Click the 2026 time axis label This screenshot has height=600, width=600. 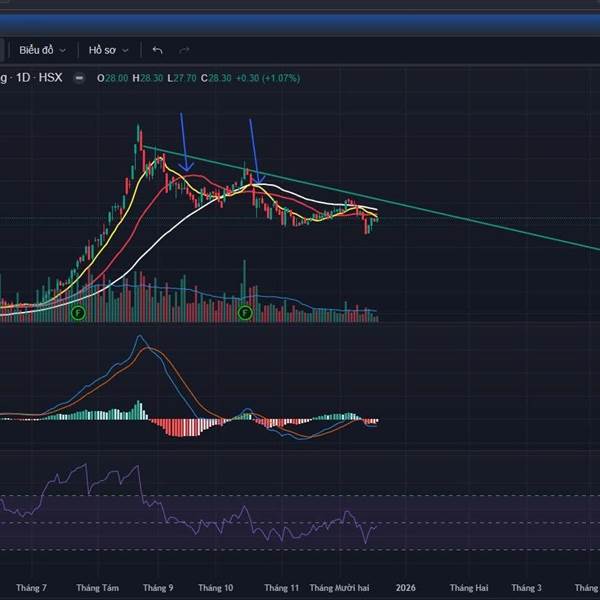click(406, 588)
